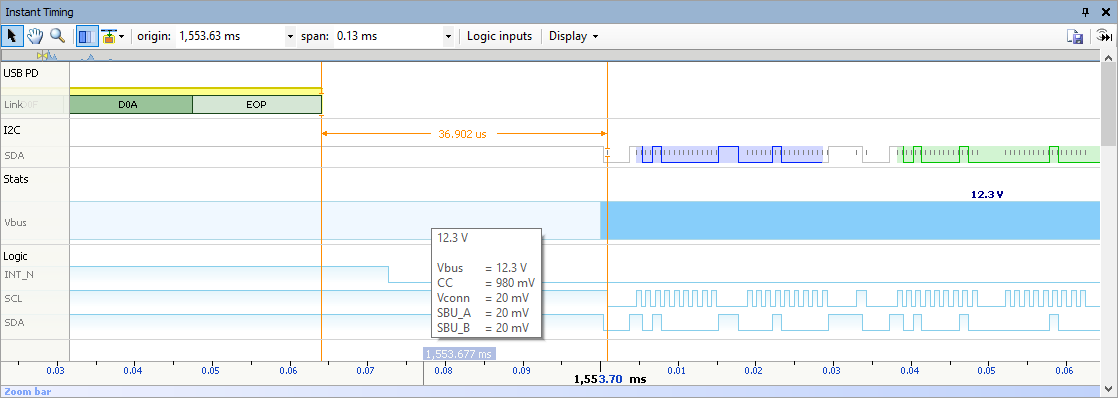Click the Vbus row label

[16, 222]
